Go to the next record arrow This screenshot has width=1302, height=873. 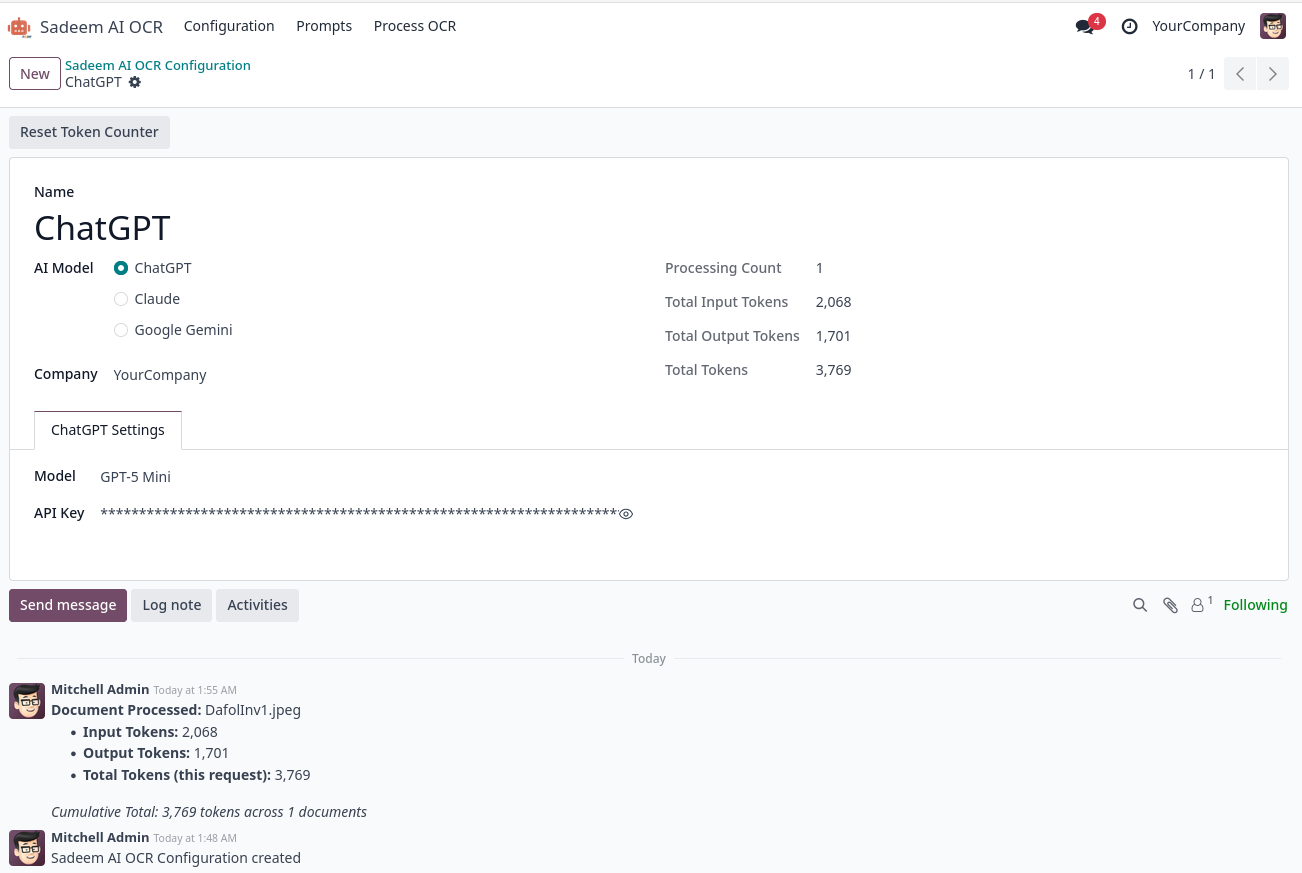tap(1273, 74)
